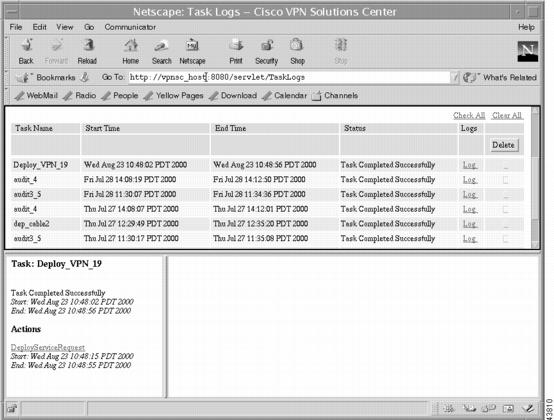The width and height of the screenshot is (554, 420).
Task: Open Newsgroups from the component bar
Action: [x=488, y=409]
